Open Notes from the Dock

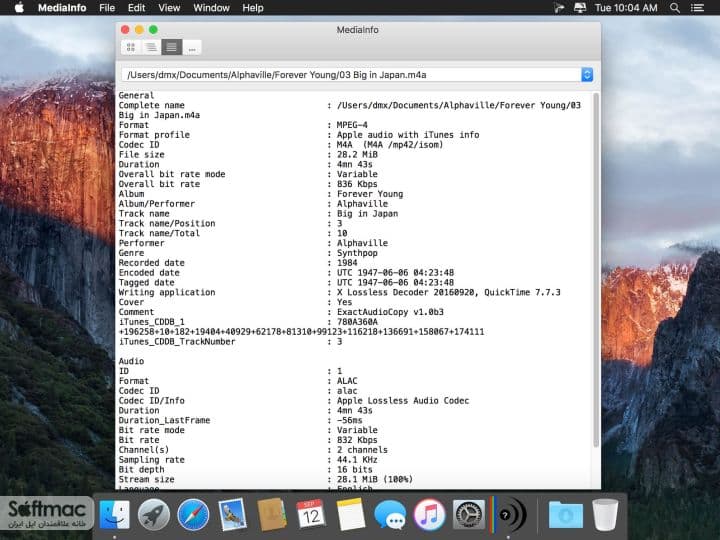click(x=351, y=514)
